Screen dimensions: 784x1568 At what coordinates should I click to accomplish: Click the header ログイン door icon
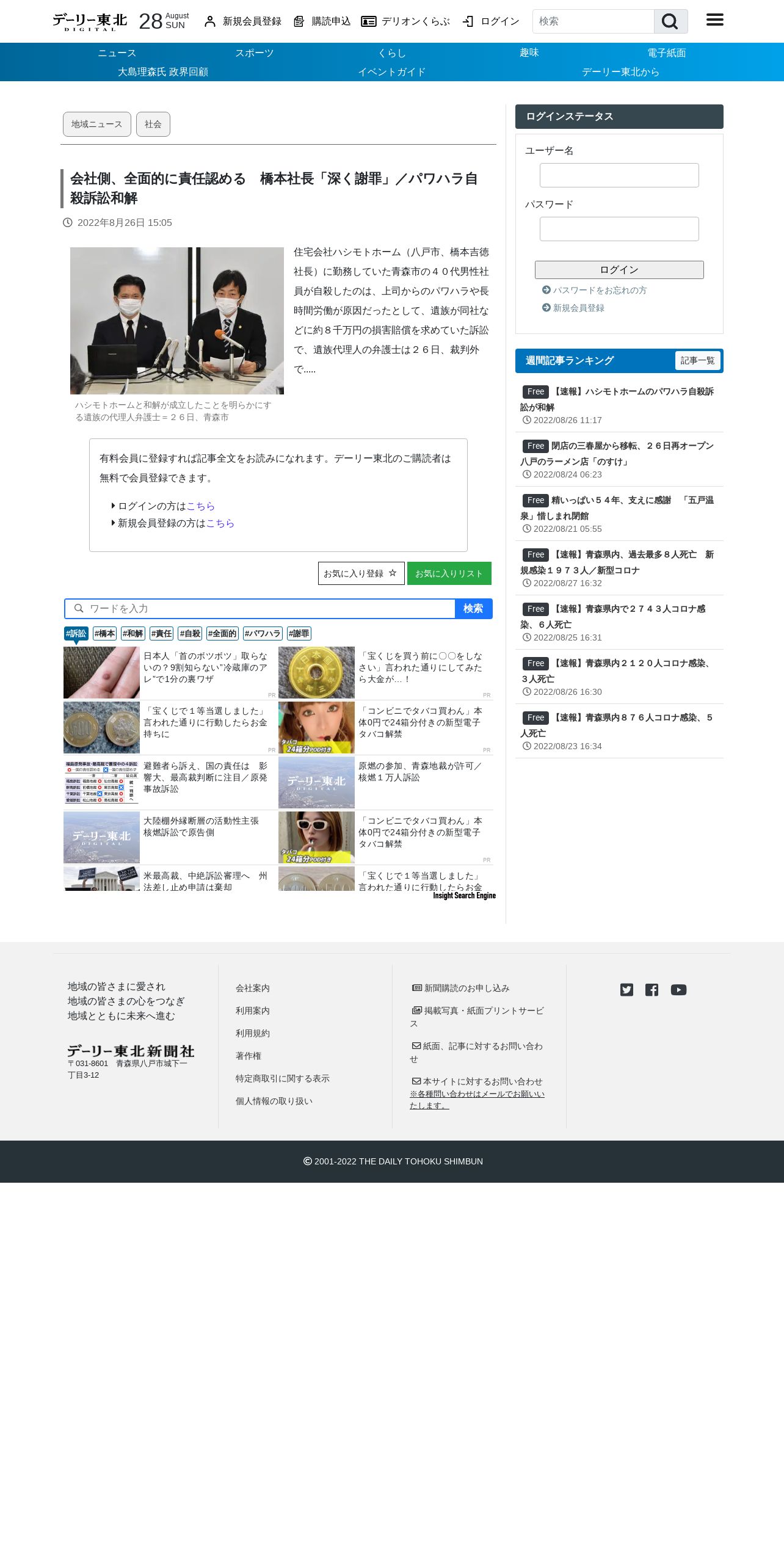(468, 21)
